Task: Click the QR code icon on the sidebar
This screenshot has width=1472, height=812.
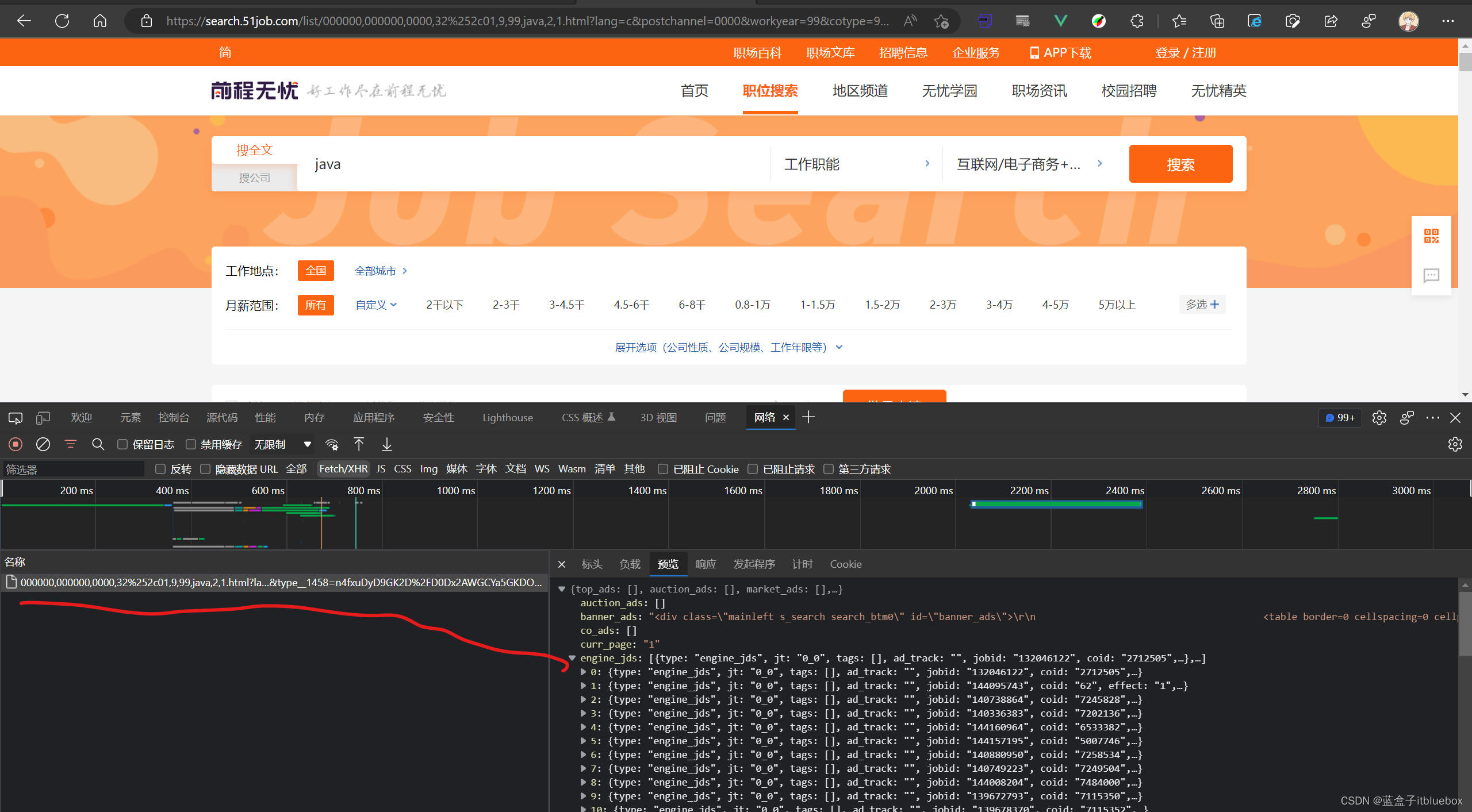Action: tap(1431, 236)
